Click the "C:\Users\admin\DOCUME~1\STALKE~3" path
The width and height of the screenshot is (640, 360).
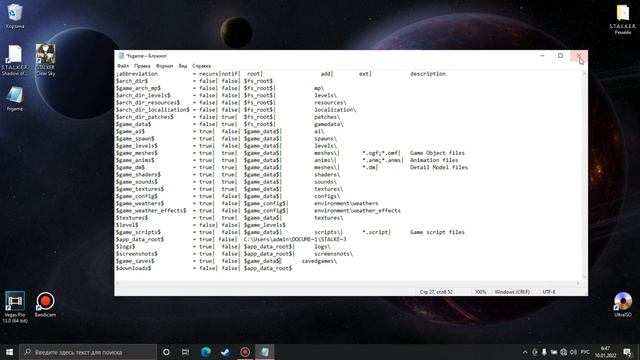295,239
